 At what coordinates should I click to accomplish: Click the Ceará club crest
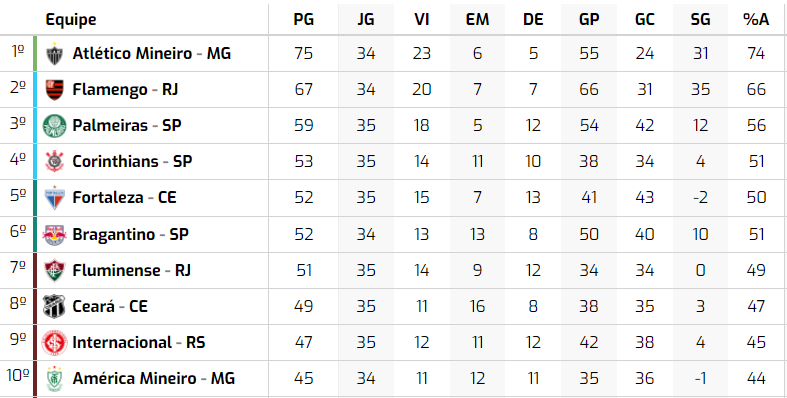(x=54, y=307)
